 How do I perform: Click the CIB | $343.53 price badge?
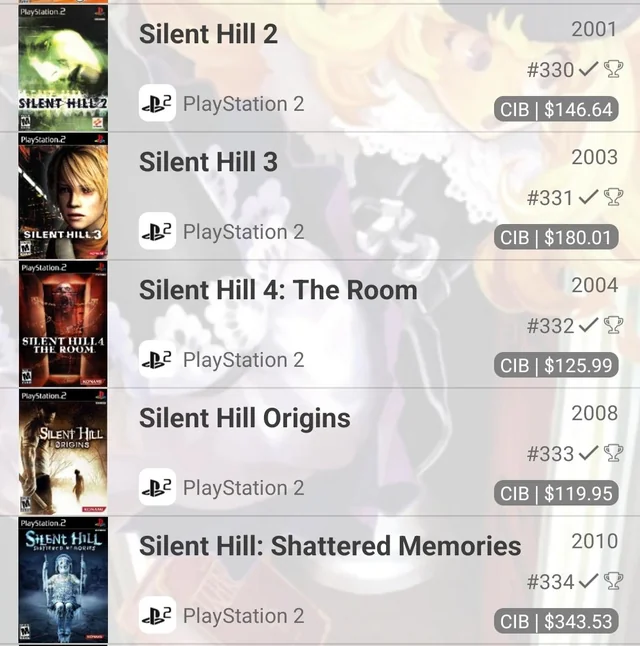pyautogui.click(x=556, y=621)
